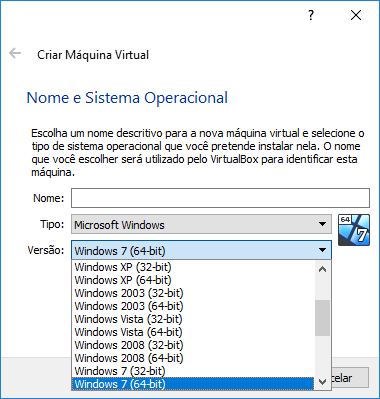Screen dimensions: 380x399
Task: Pick Windows Vista (32-bit) entry
Action: tap(193, 319)
